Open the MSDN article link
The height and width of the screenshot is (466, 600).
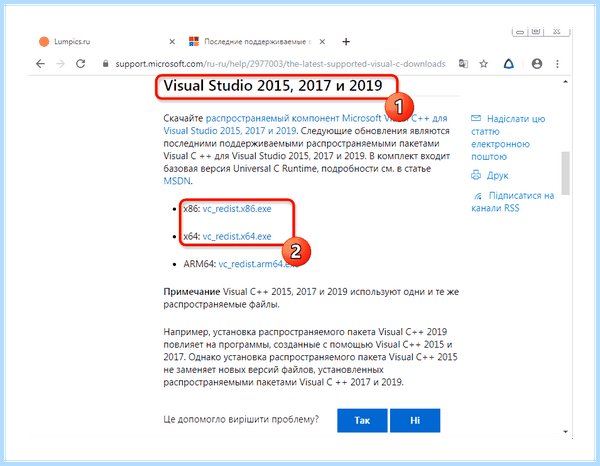point(177,181)
